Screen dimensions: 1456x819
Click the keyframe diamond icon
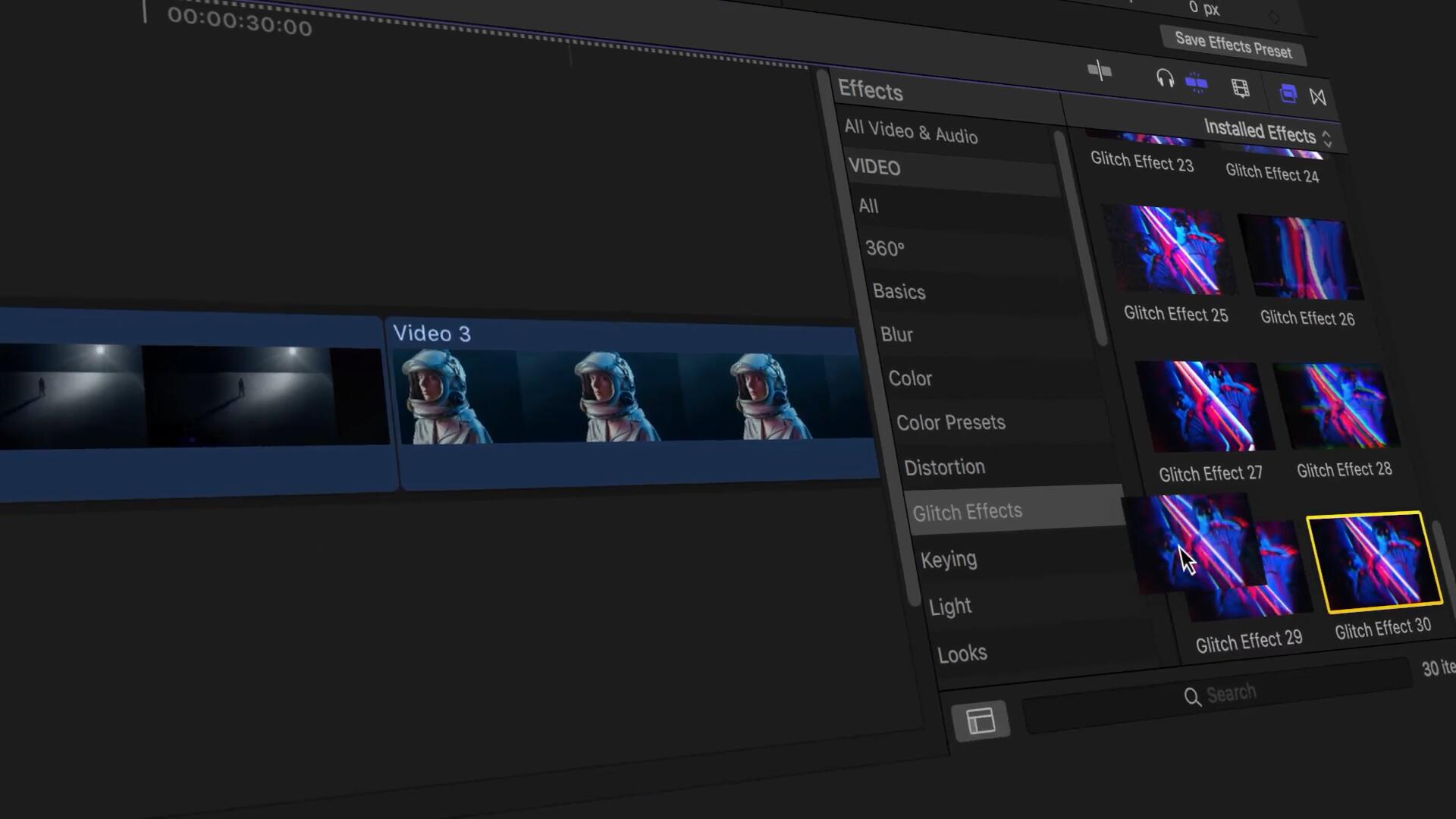[x=1274, y=17]
